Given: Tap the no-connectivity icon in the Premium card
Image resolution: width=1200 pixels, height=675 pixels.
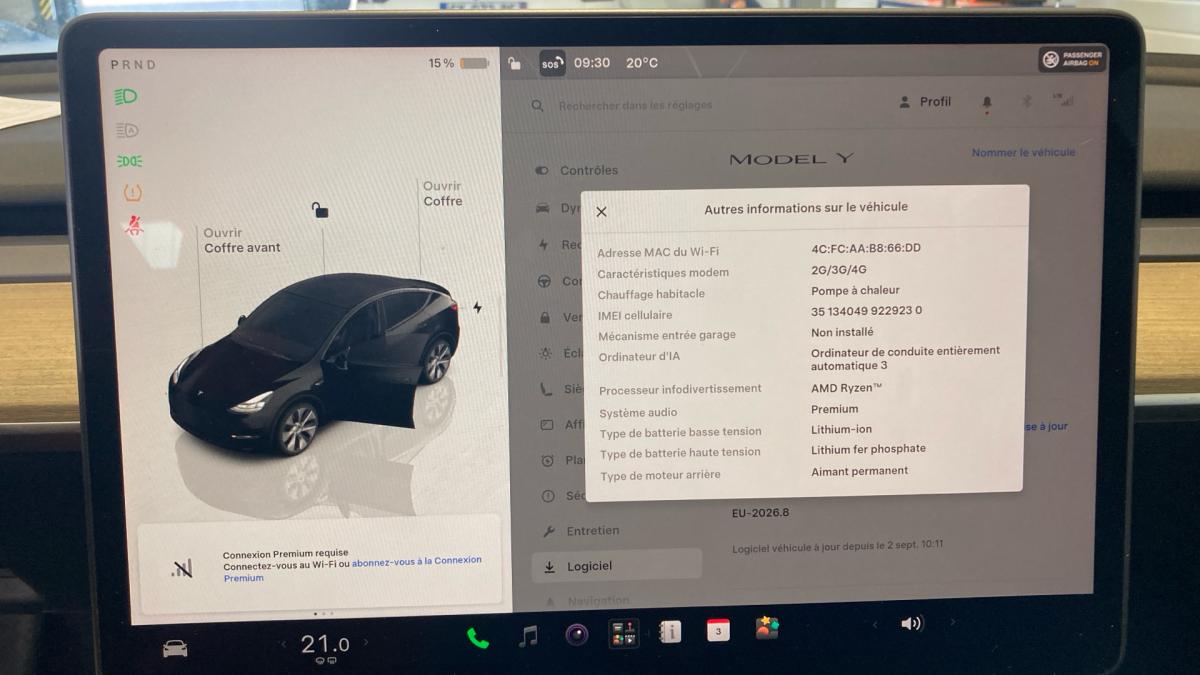Looking at the screenshot, I should (181, 569).
